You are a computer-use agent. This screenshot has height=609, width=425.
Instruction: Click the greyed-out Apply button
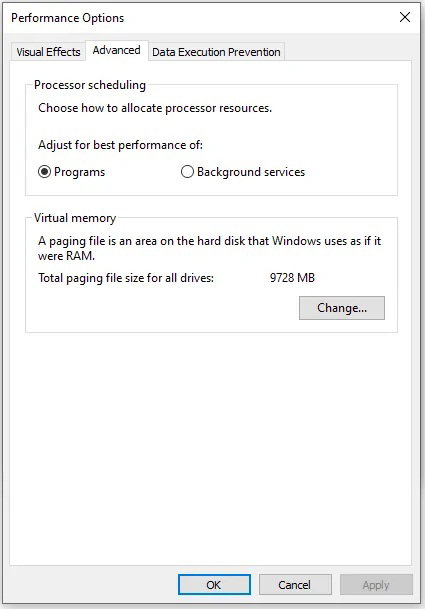tap(376, 585)
